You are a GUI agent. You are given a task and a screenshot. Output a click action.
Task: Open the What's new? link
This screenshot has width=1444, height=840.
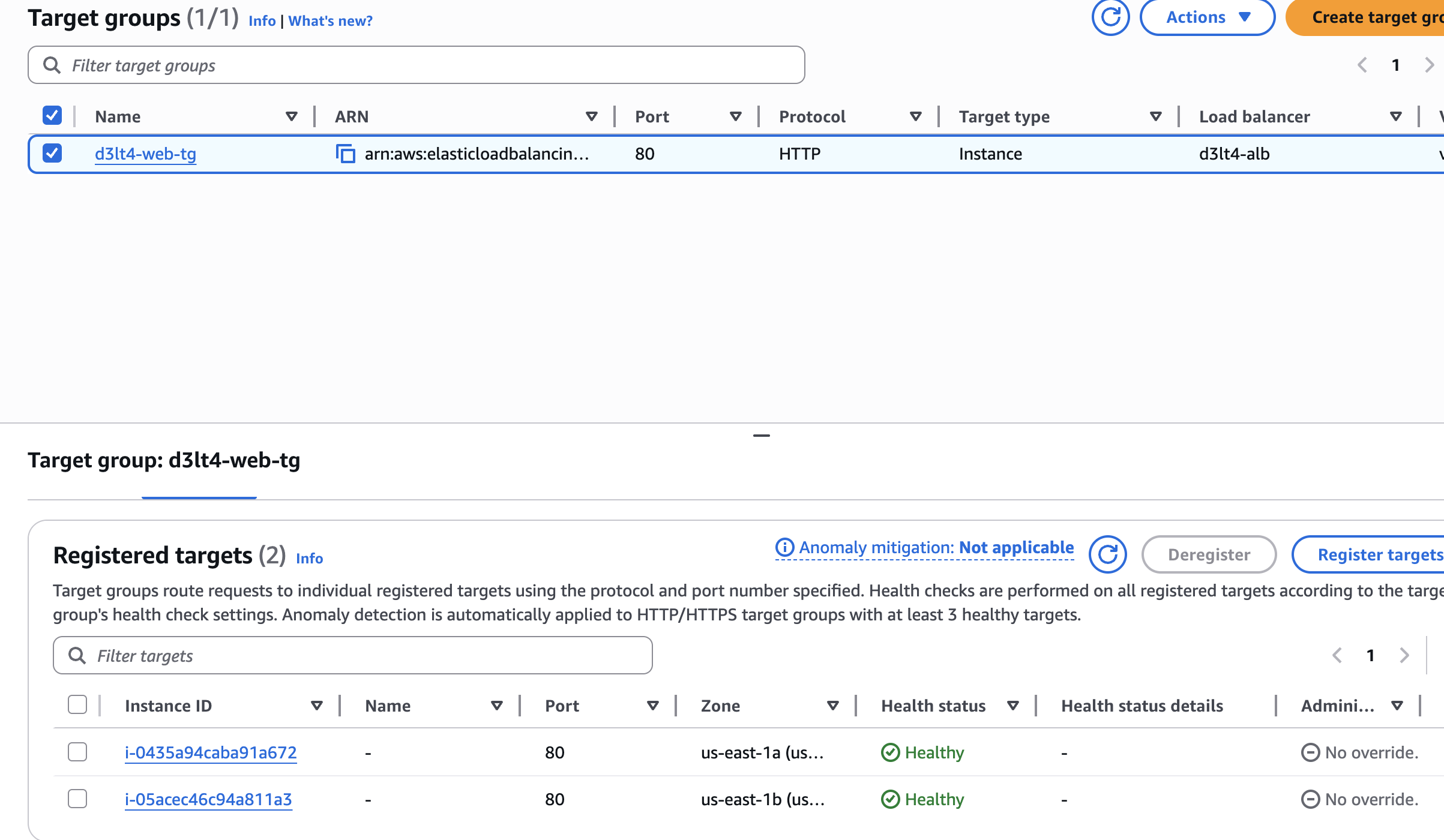[330, 21]
